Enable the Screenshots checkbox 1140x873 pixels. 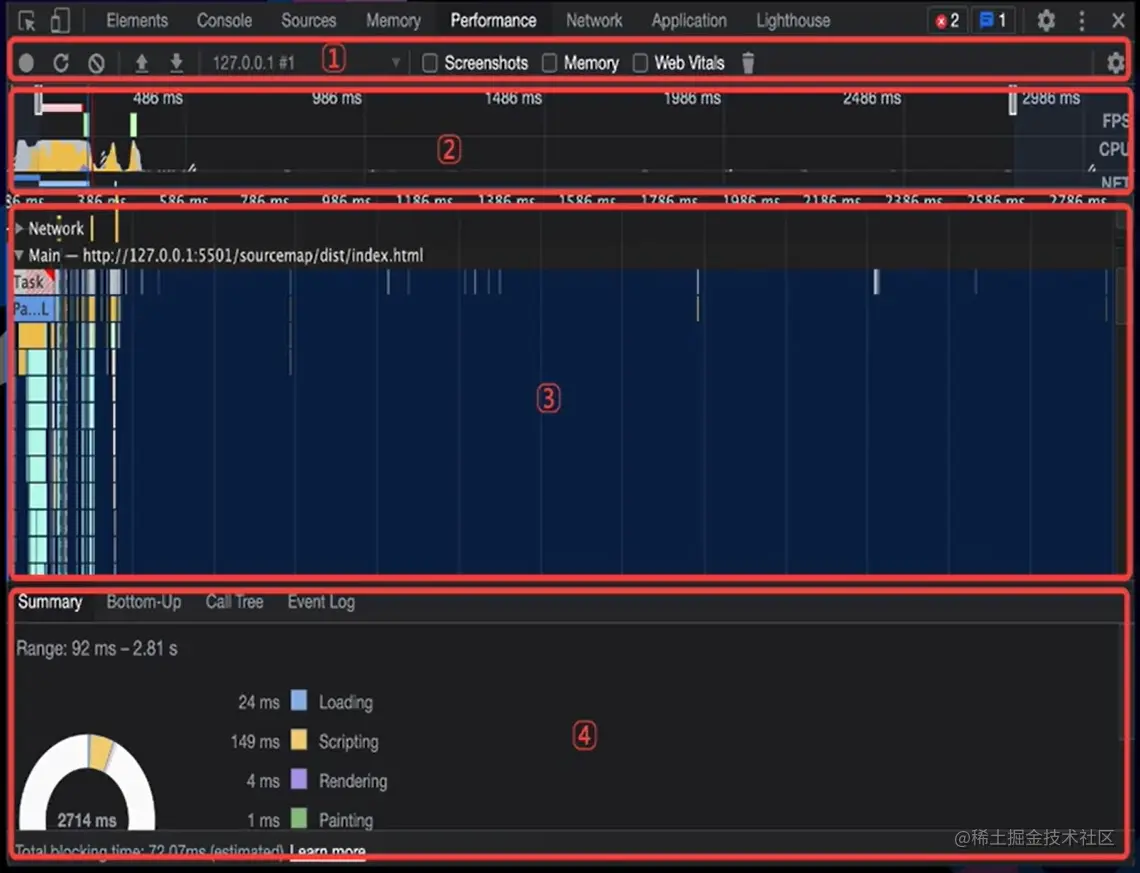point(429,62)
